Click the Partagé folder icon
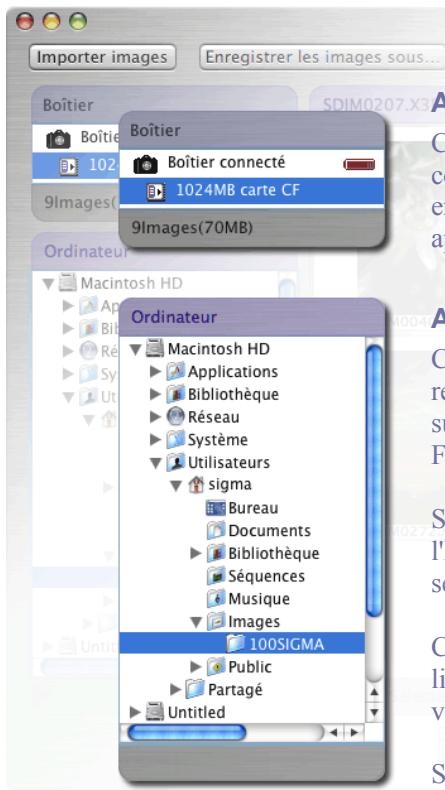Image resolution: width=445 pixels, height=790 pixels. (x=195, y=689)
